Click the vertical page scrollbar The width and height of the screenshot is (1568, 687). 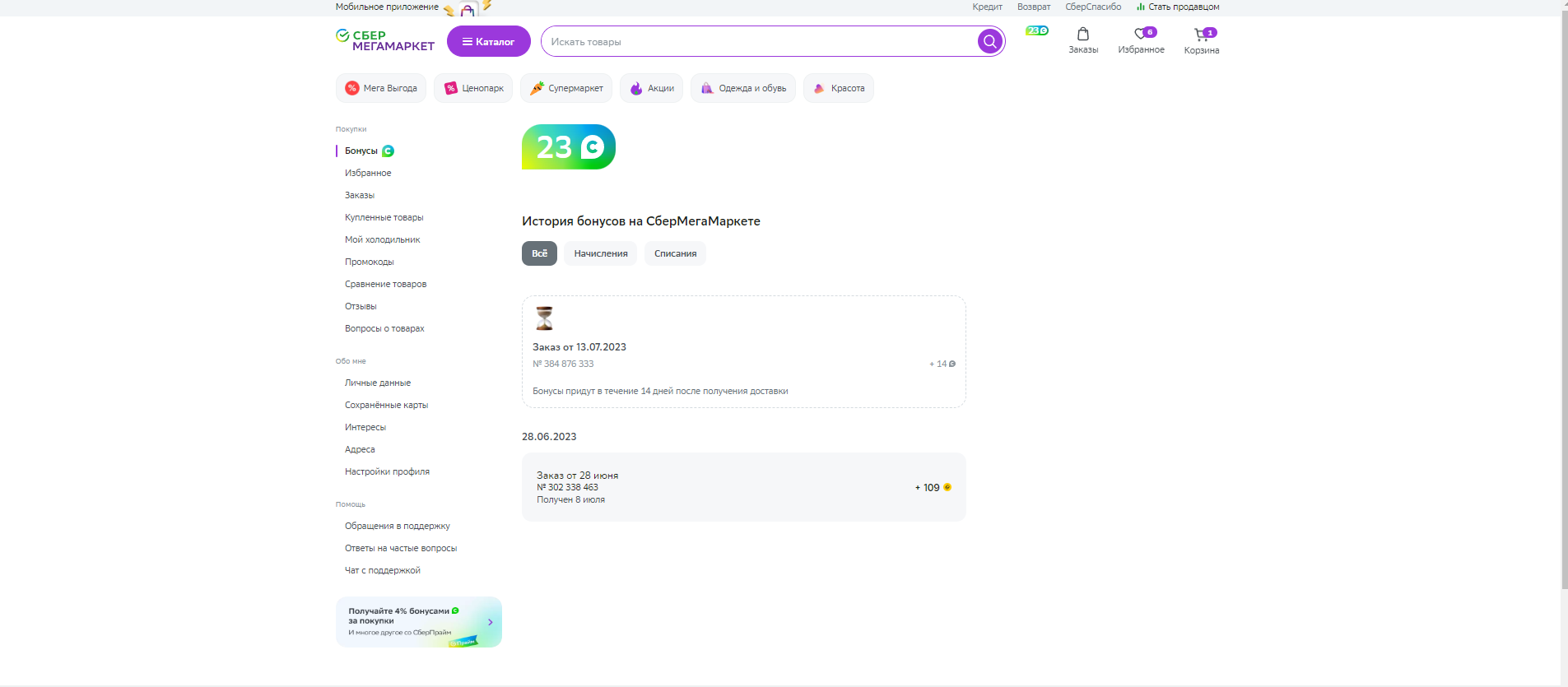[x=1564, y=301]
